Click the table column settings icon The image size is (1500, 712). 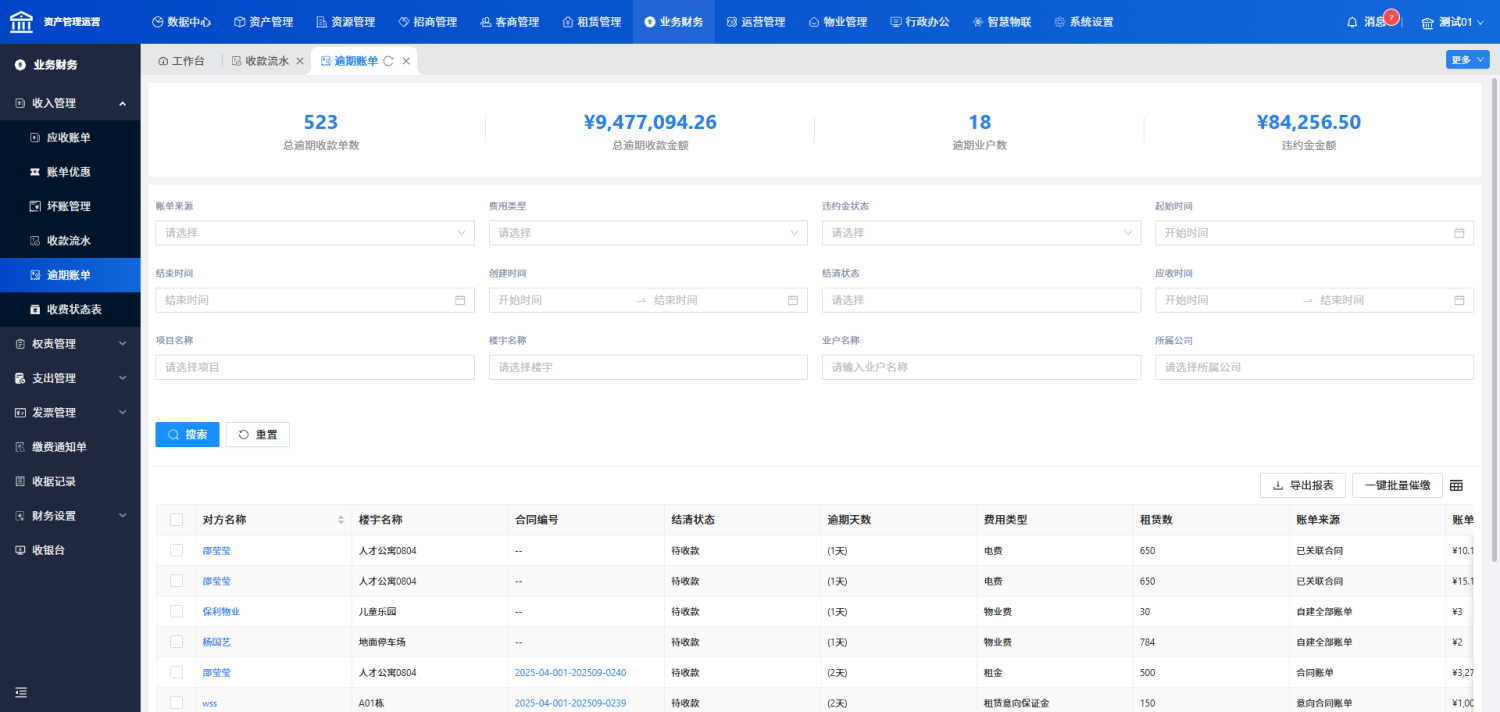(1456, 485)
